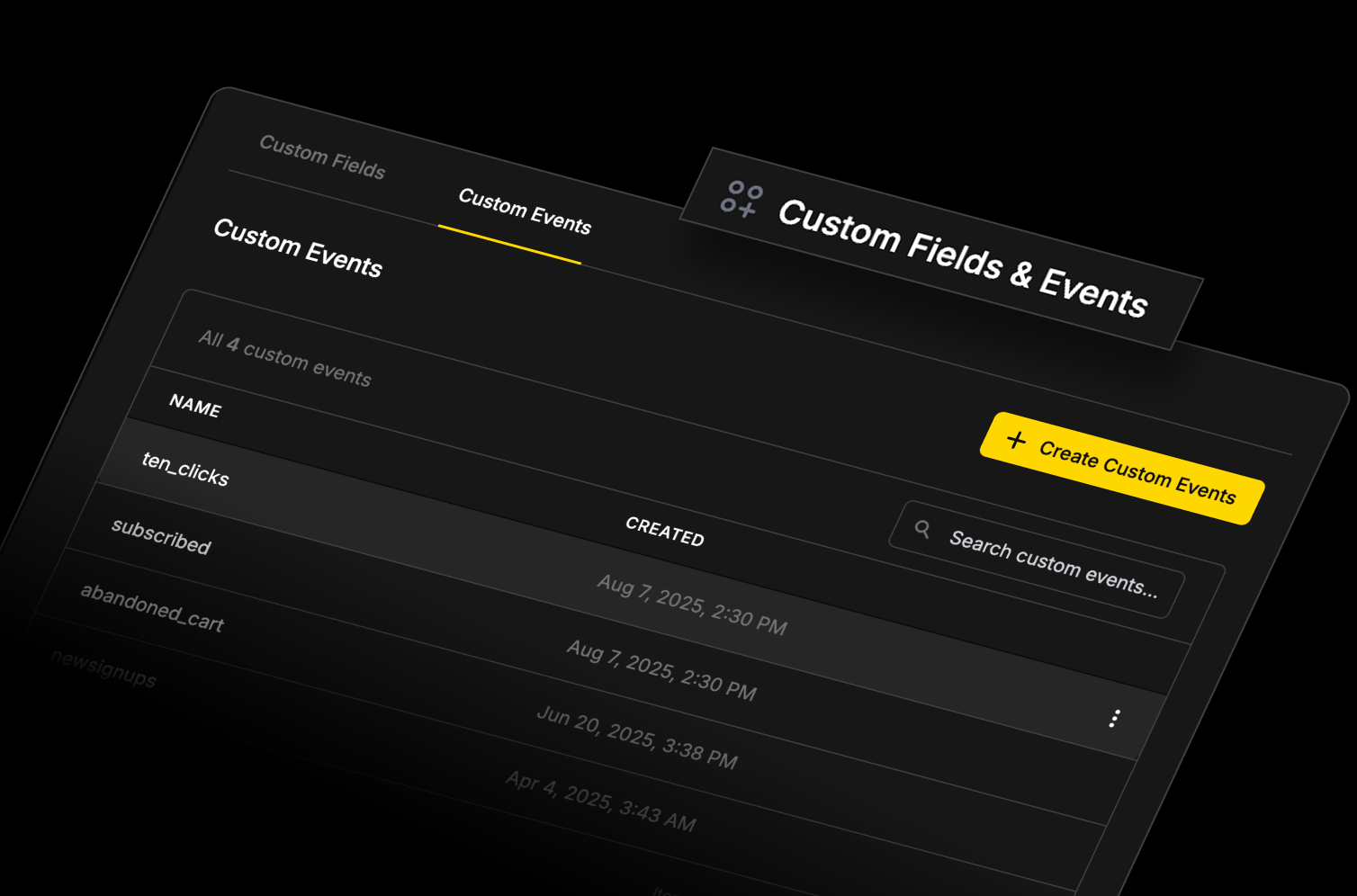Click the Apr 4, 2025, 3:43 AM date
Viewport: 1357px width, 896px height.
pyautogui.click(x=600, y=802)
